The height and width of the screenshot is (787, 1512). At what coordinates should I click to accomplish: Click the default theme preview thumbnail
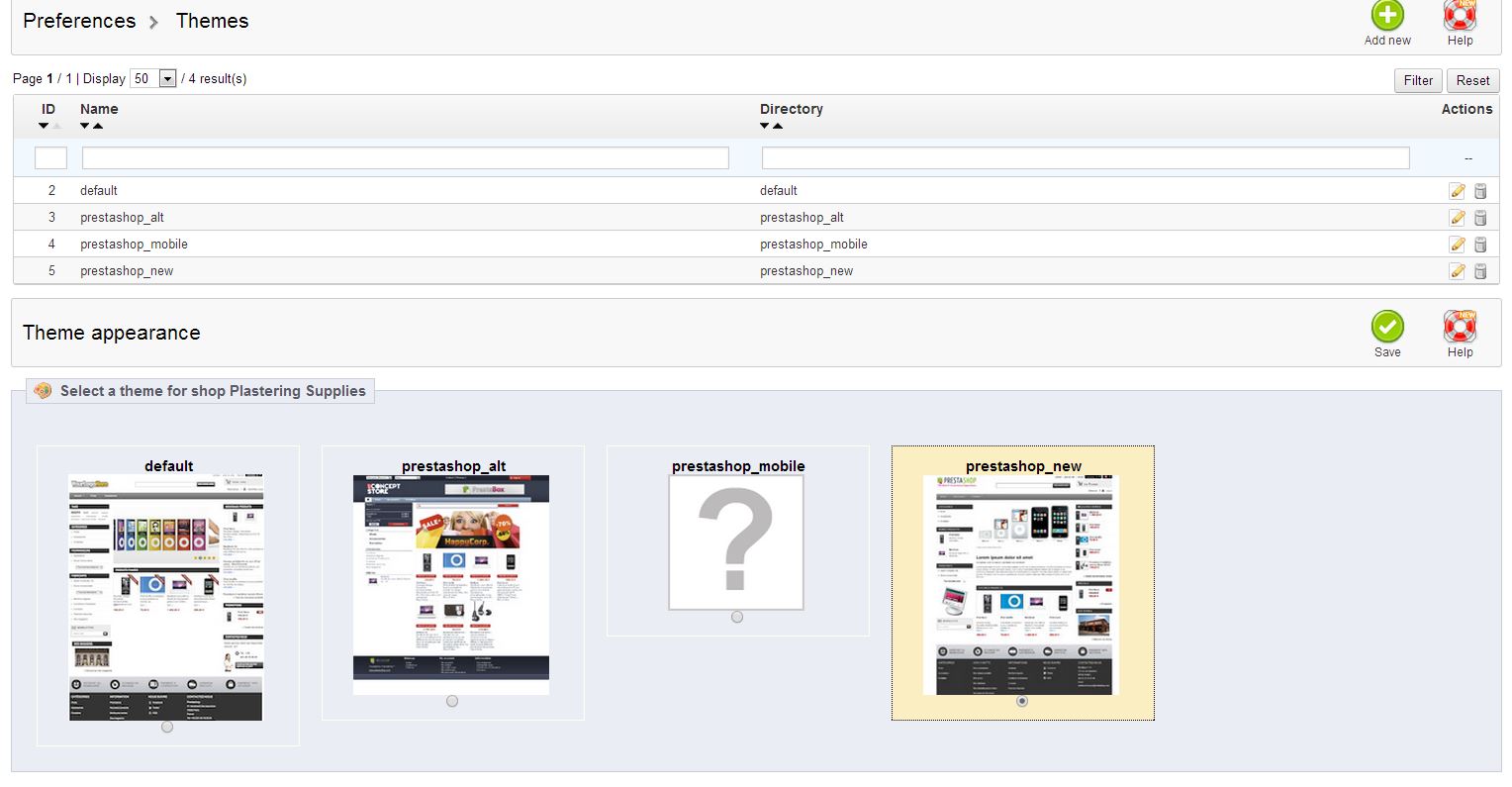(x=166, y=597)
